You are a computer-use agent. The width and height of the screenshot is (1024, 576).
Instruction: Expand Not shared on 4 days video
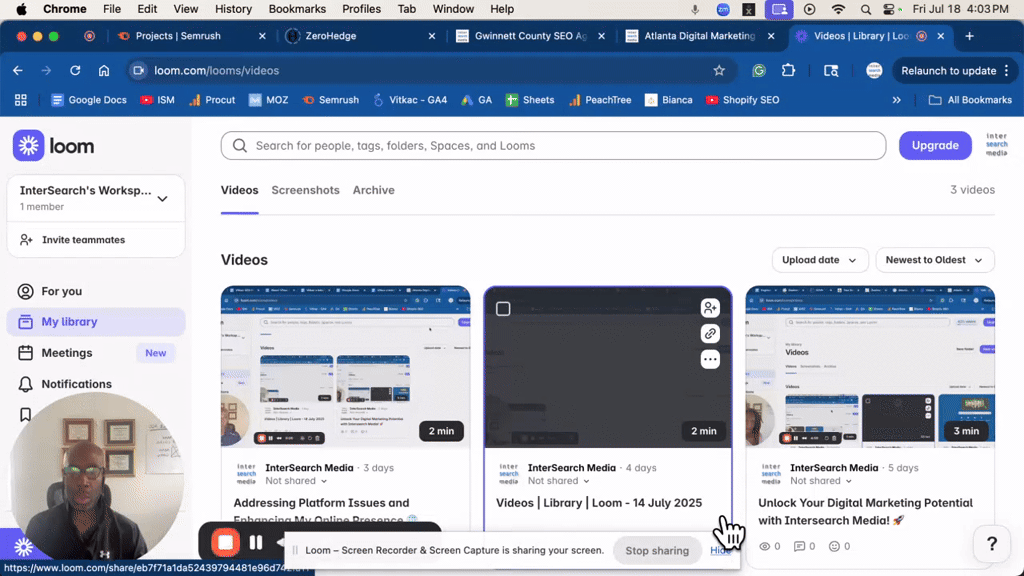(558, 481)
